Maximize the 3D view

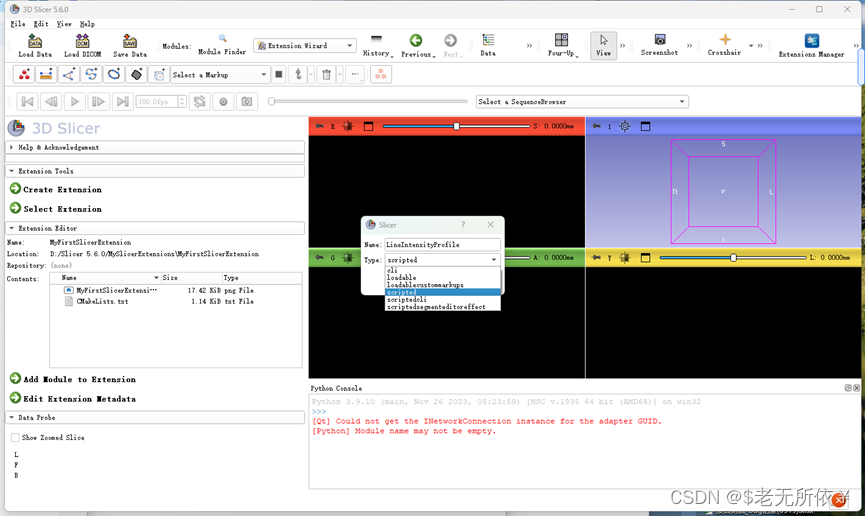tap(645, 126)
